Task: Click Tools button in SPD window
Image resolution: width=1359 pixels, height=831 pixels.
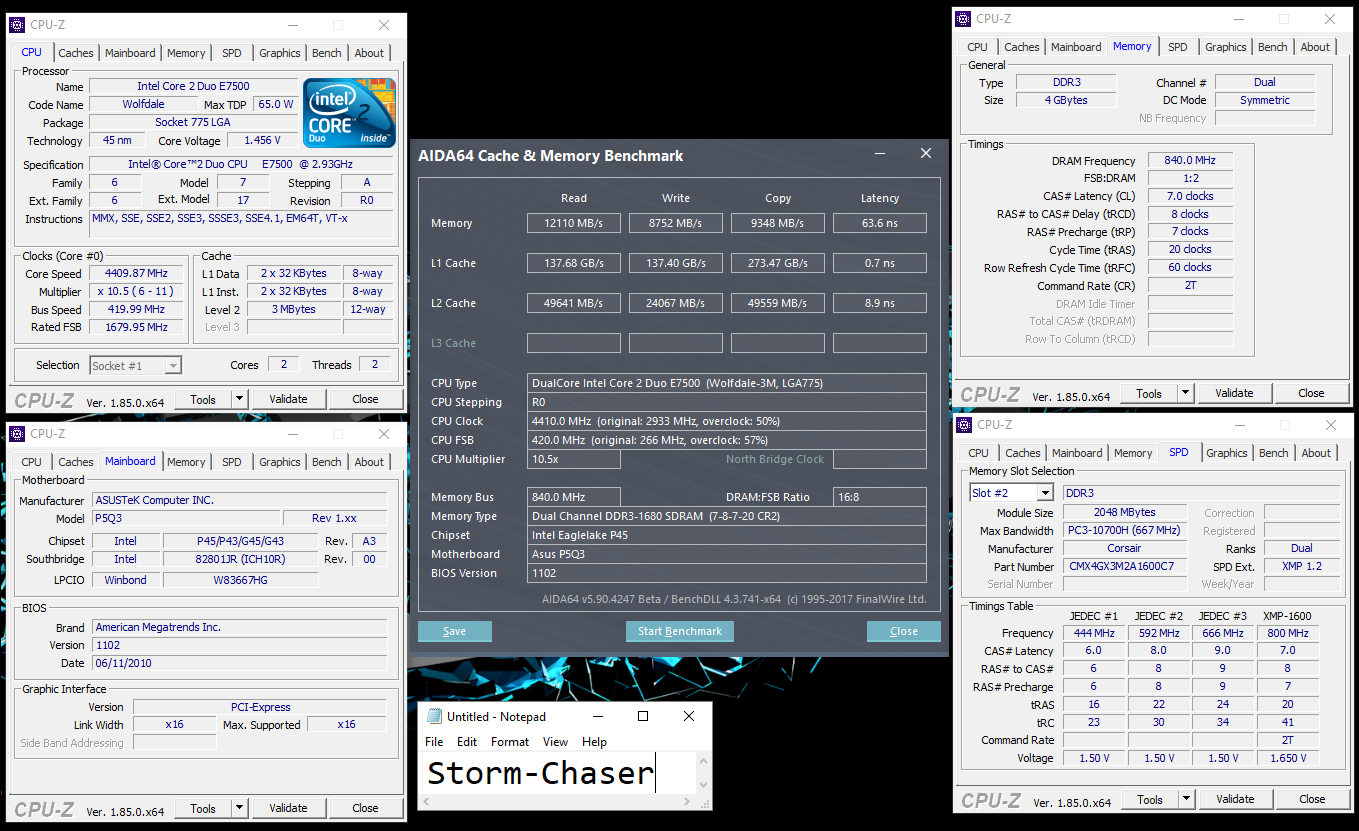Action: (1150, 799)
